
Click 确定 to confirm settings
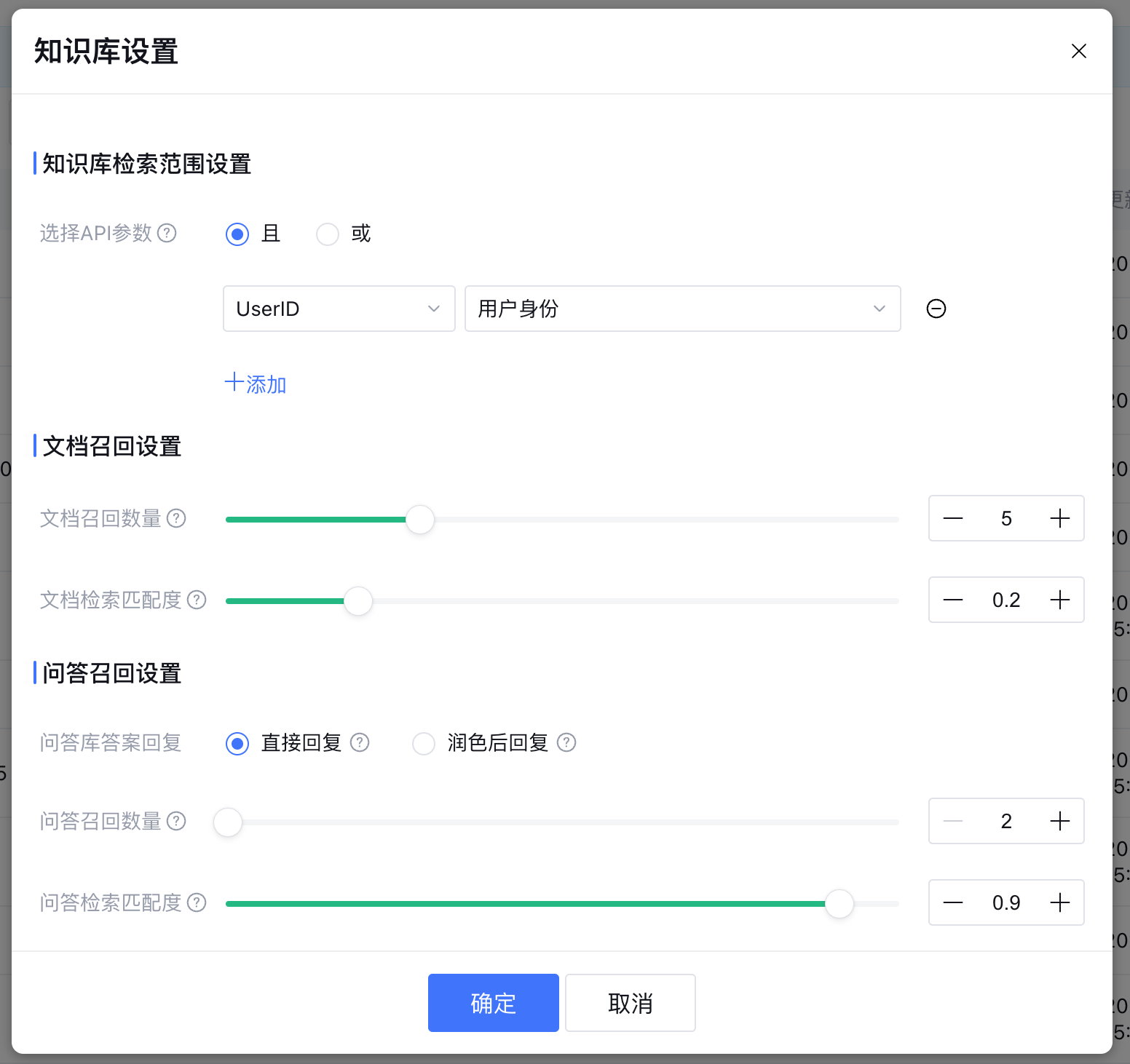click(493, 1003)
